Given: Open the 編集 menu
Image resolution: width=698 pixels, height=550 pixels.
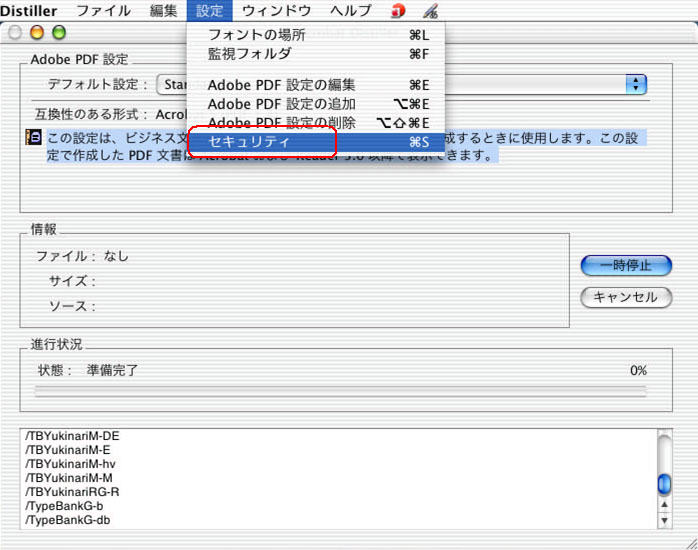Looking at the screenshot, I should 163,11.
